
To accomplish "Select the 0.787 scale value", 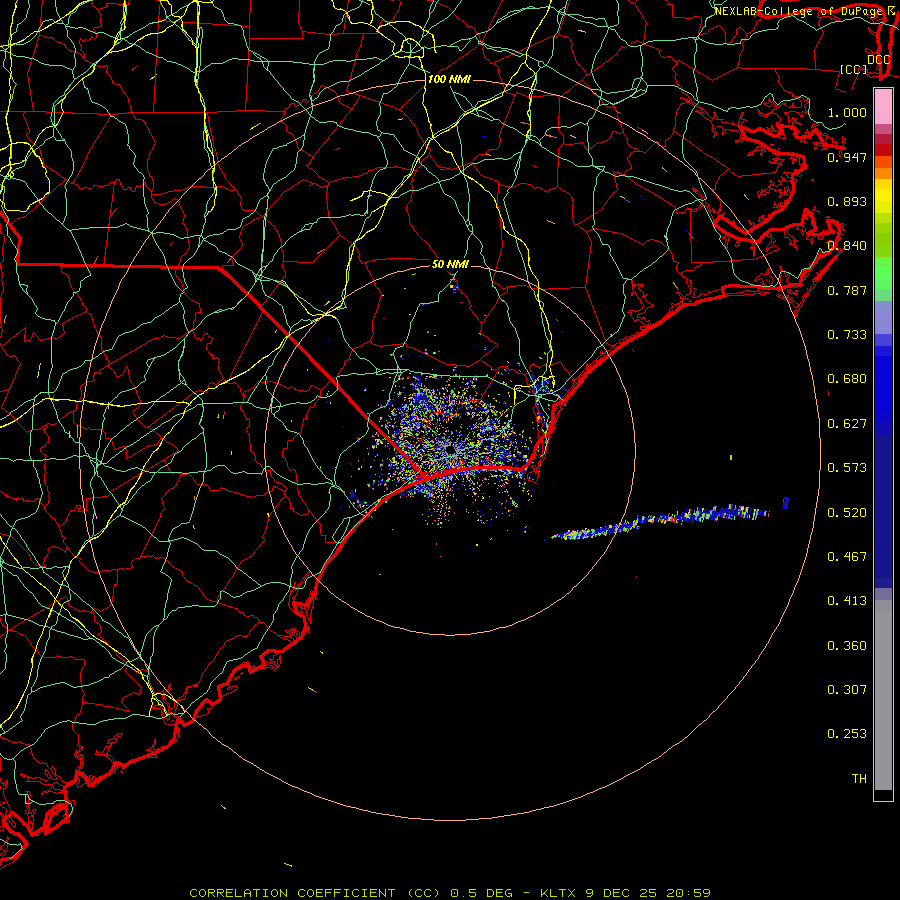I will (x=847, y=290).
